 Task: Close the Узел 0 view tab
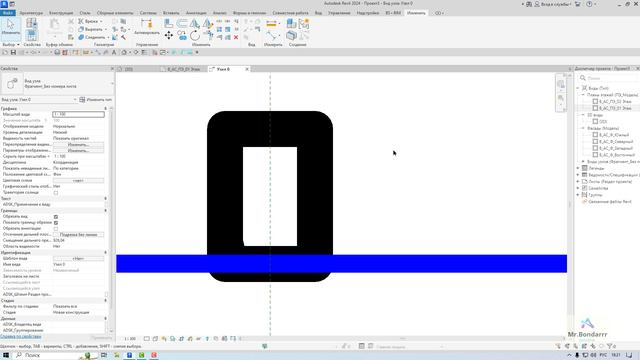(247, 69)
